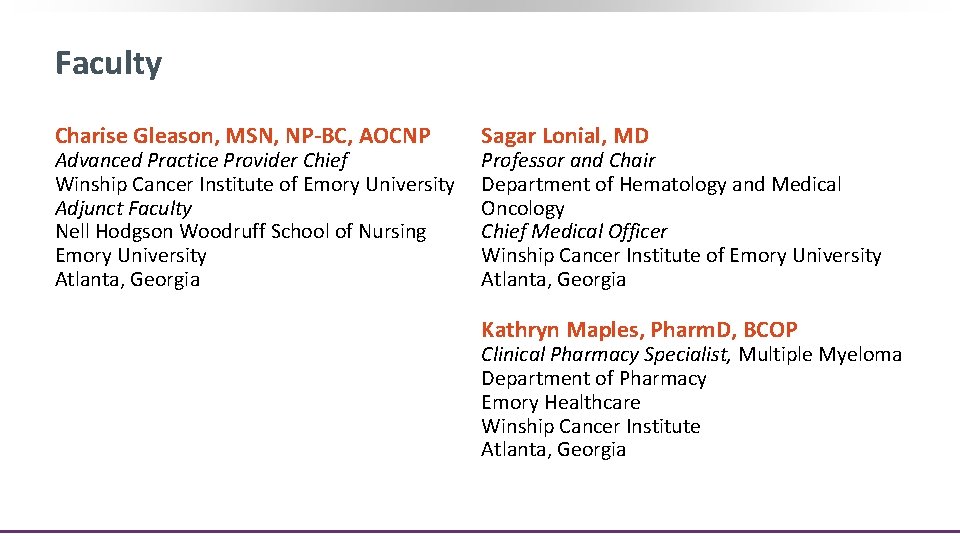This screenshot has height=540, width=960.
Task: Select the Department of Pharmacy line
Action: click(593, 378)
